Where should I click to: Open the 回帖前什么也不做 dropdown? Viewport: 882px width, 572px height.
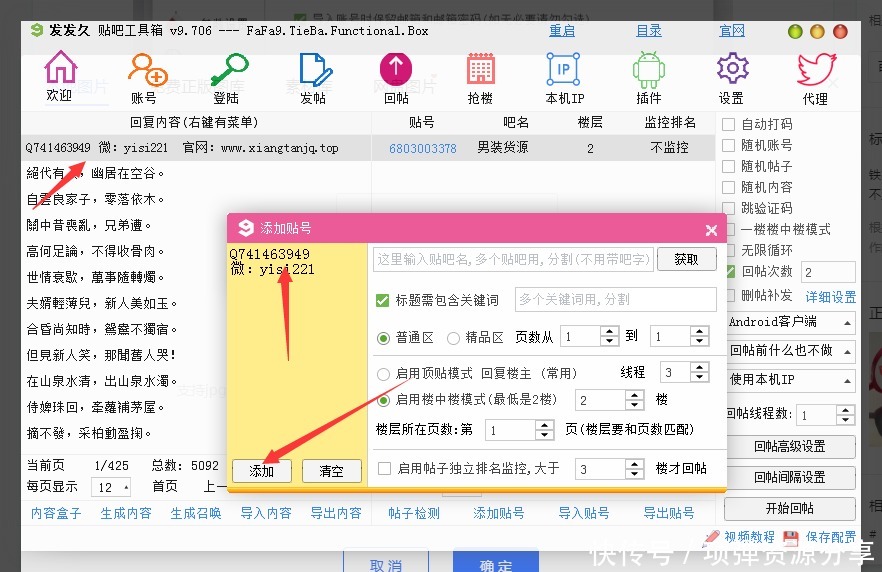(790, 351)
